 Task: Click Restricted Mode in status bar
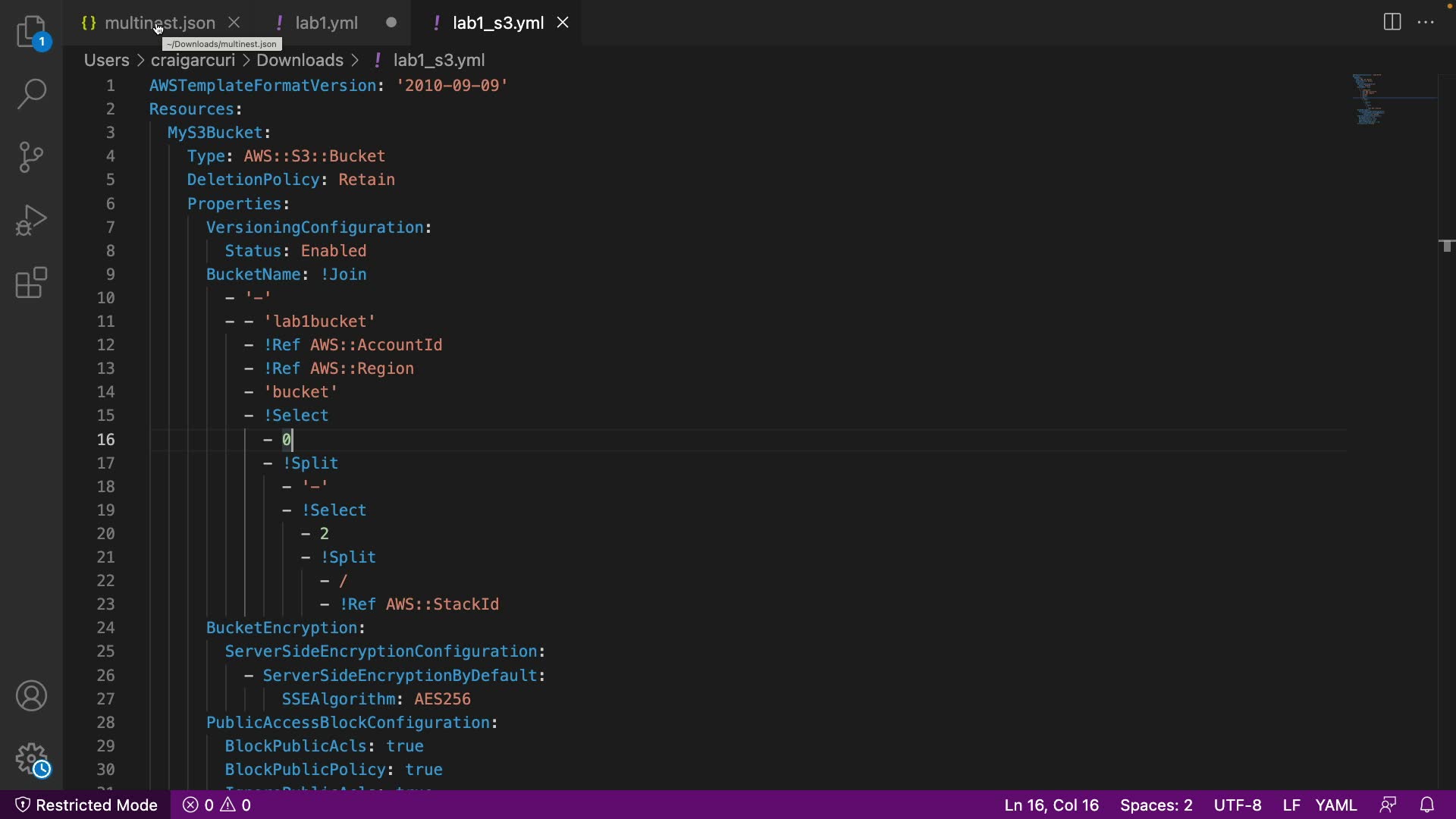point(86,805)
